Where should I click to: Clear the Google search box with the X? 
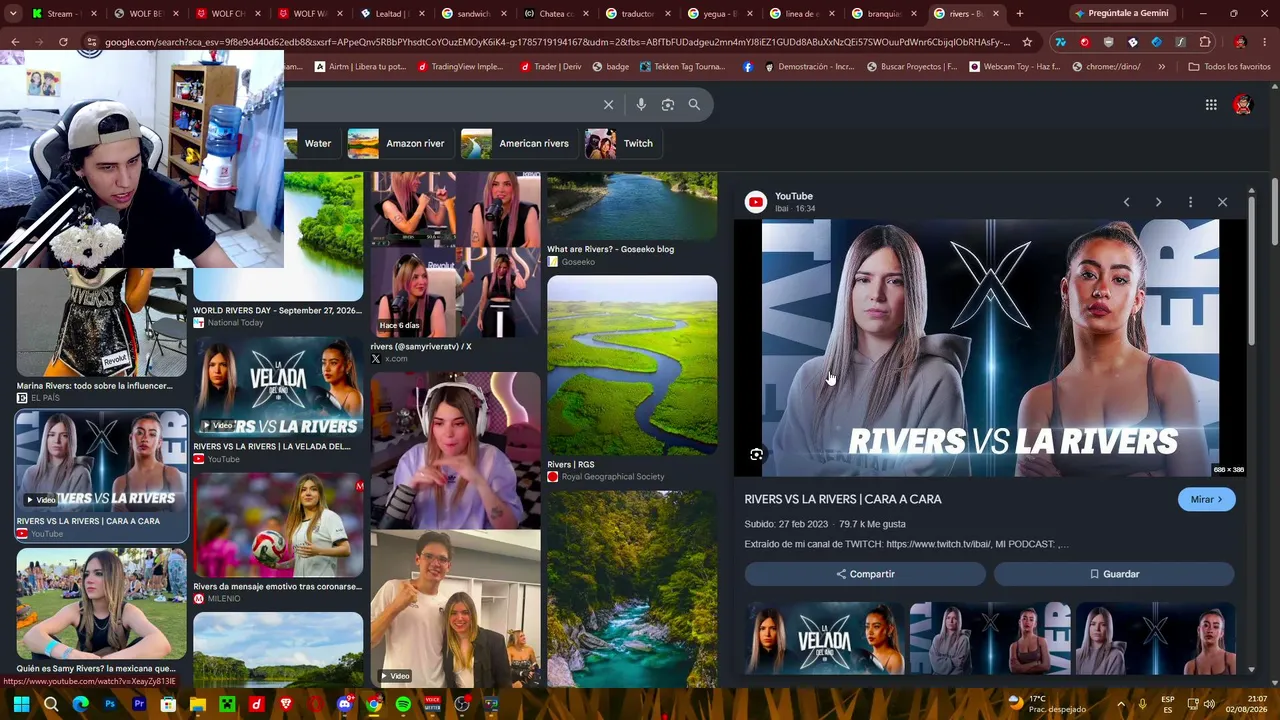pyautogui.click(x=608, y=104)
